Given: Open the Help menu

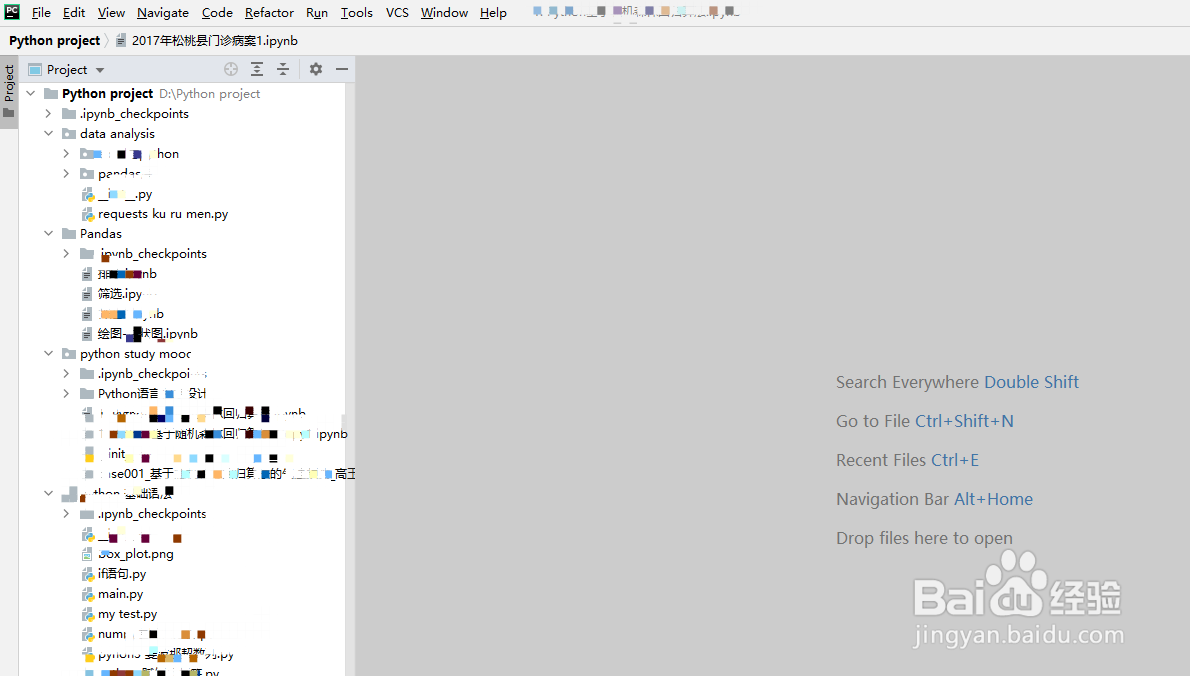Looking at the screenshot, I should click(x=493, y=13).
